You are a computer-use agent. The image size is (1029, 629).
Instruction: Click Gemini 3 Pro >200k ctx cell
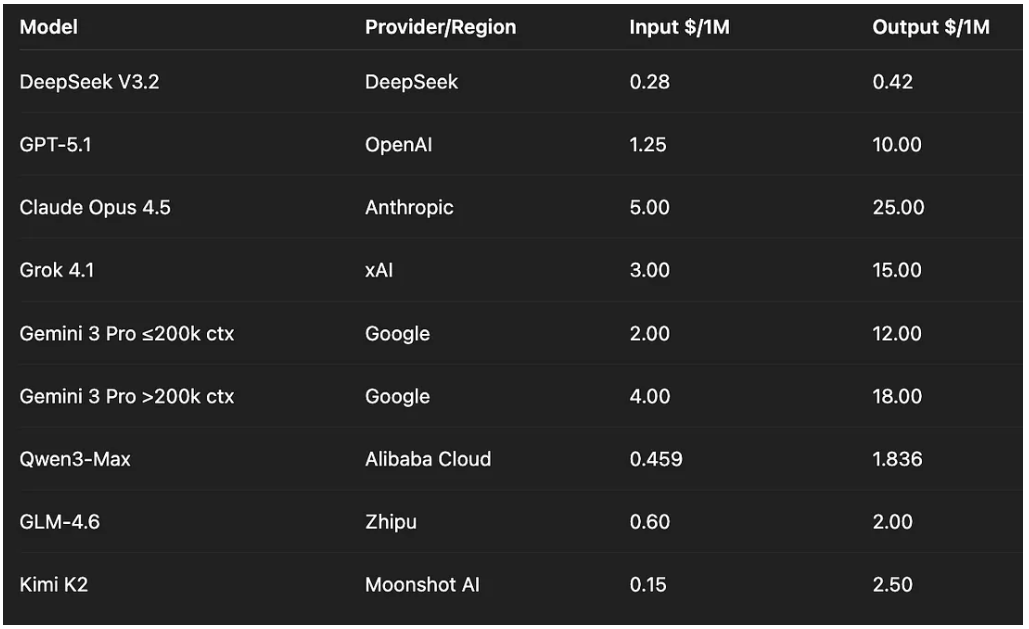point(127,396)
